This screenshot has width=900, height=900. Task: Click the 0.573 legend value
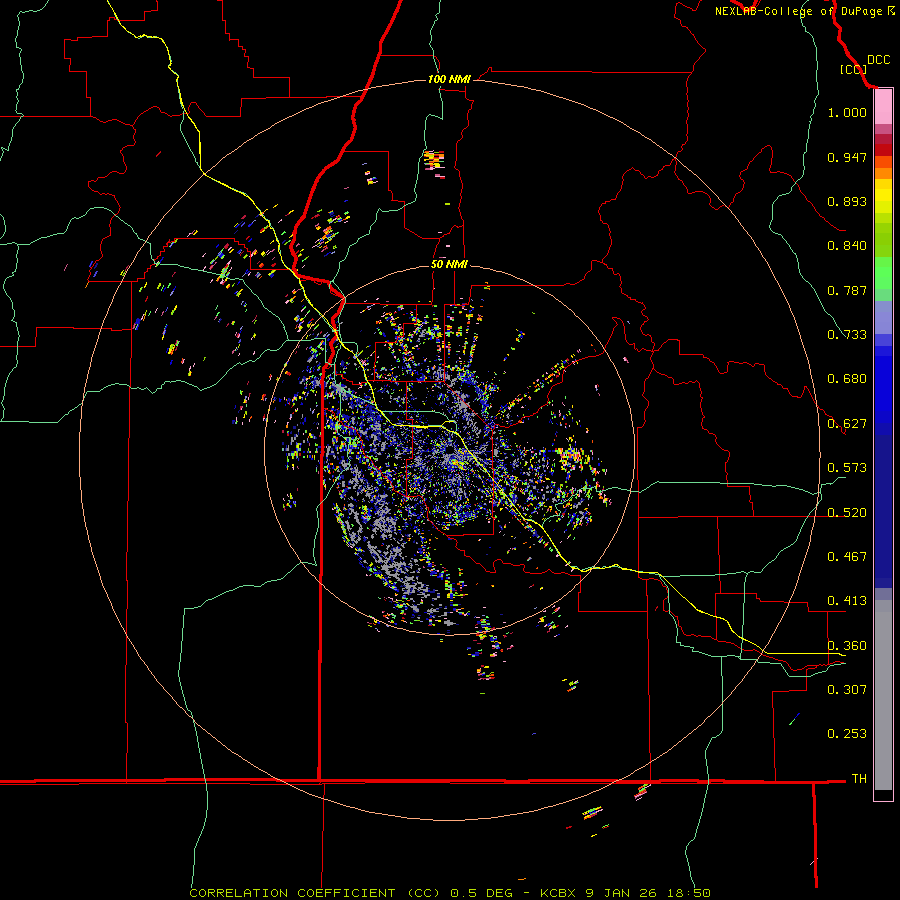click(847, 468)
